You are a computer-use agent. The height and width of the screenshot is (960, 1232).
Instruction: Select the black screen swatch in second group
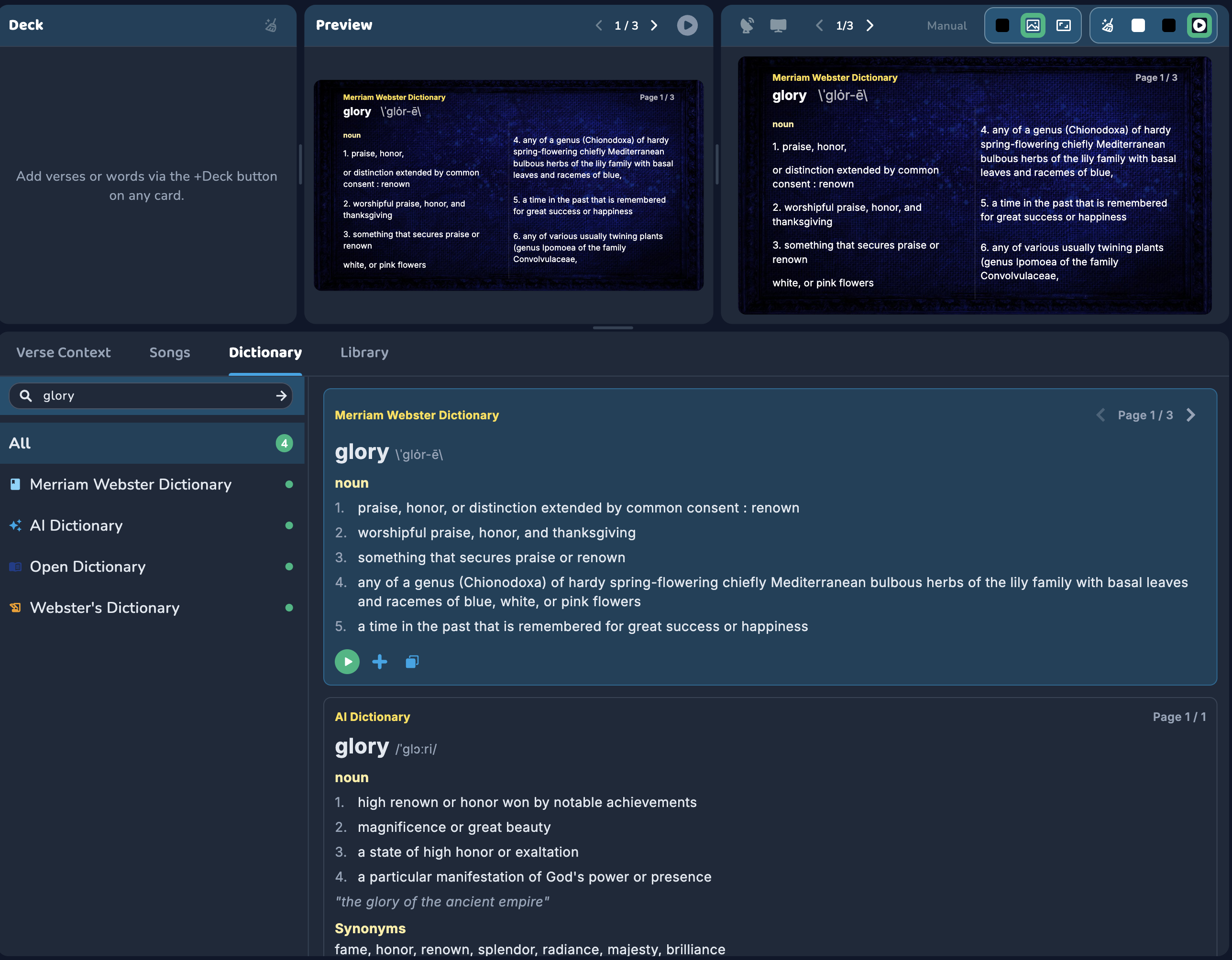tap(1169, 25)
